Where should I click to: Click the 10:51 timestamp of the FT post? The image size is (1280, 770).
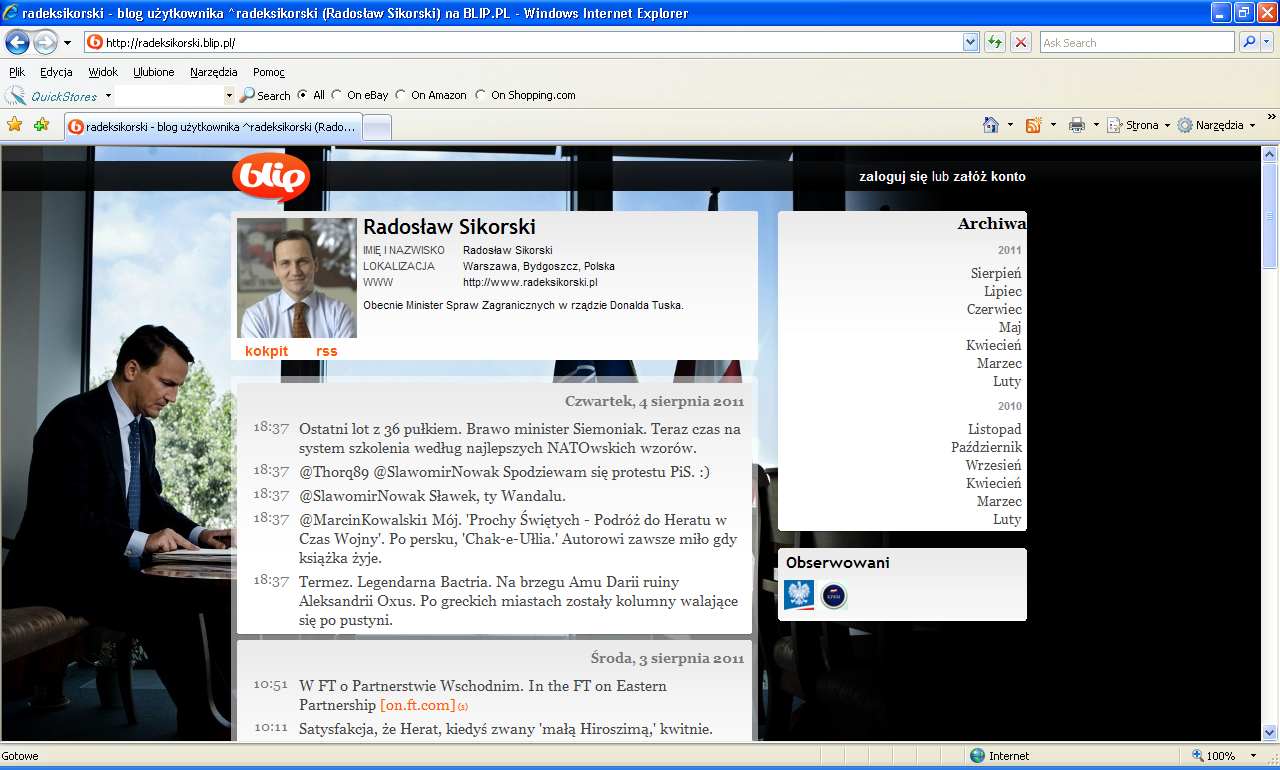point(270,685)
